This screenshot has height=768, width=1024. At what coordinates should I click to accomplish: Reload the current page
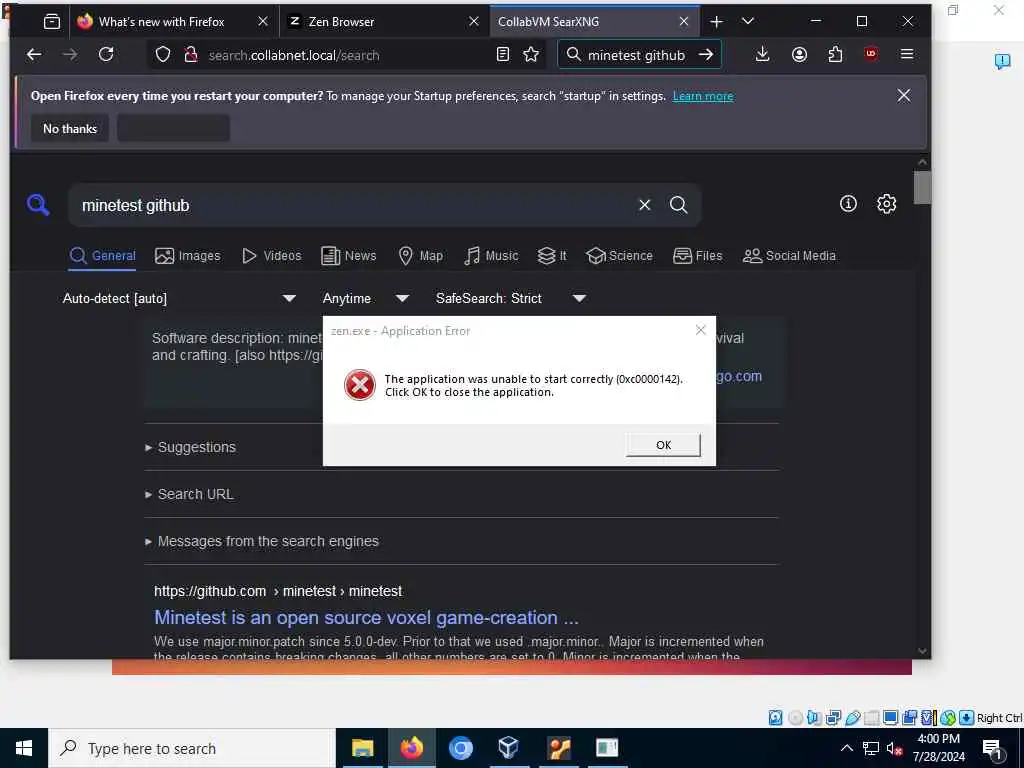point(106,55)
